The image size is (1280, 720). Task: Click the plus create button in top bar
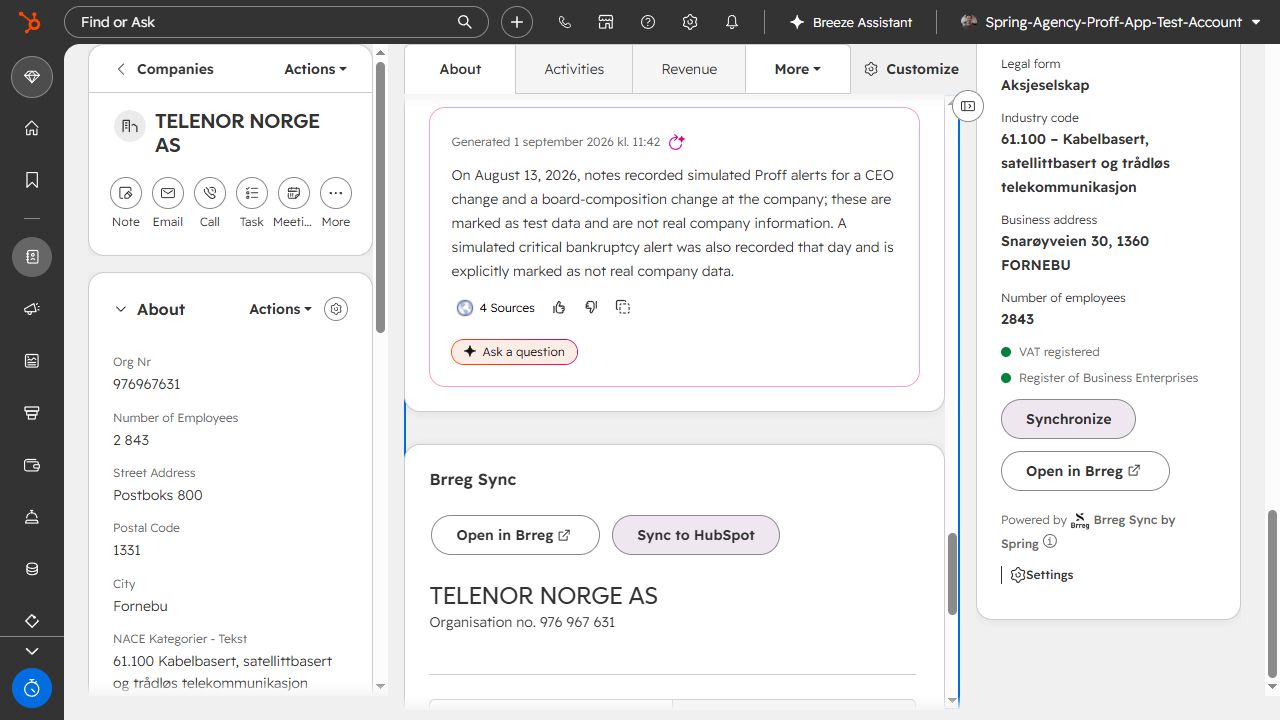pos(517,22)
